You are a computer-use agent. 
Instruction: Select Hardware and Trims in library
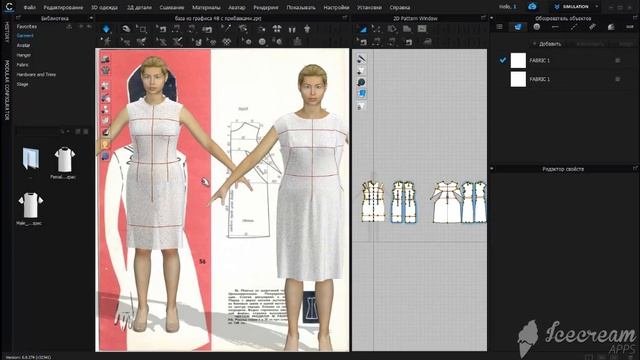[x=36, y=75]
